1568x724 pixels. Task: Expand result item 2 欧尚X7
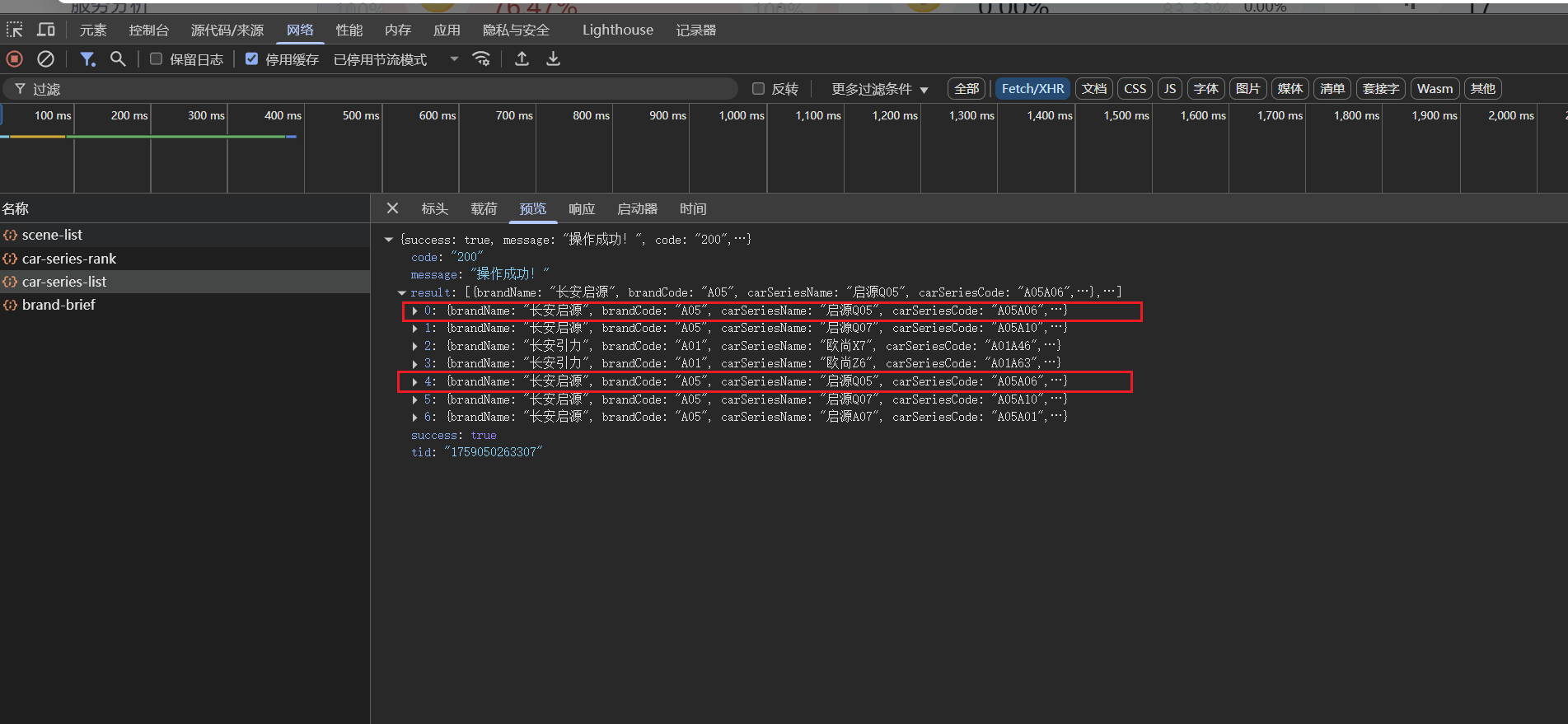[x=415, y=346]
